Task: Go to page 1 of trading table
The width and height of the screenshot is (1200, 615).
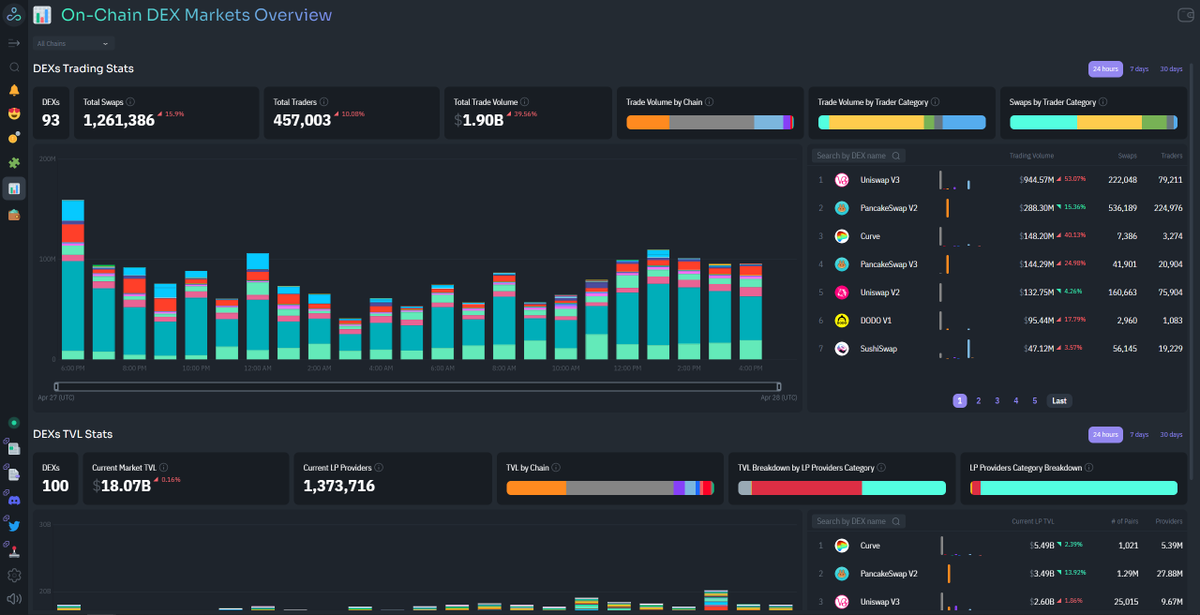Action: [960, 400]
